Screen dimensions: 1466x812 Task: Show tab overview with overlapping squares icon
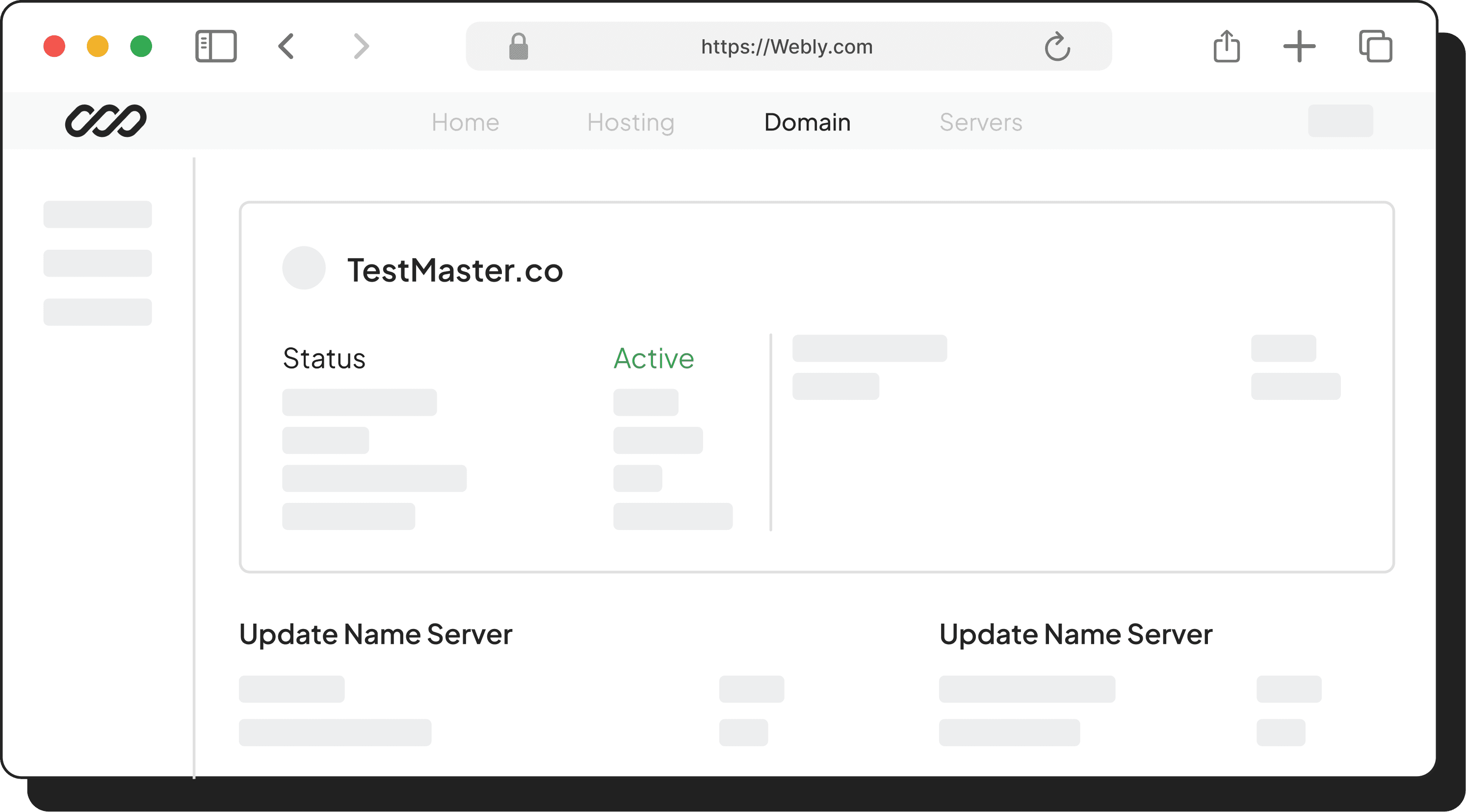click(x=1375, y=46)
